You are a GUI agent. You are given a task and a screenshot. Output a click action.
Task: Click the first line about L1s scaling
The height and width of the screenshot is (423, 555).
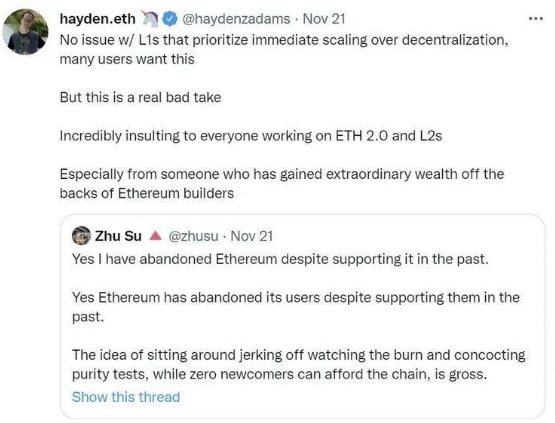click(284, 49)
